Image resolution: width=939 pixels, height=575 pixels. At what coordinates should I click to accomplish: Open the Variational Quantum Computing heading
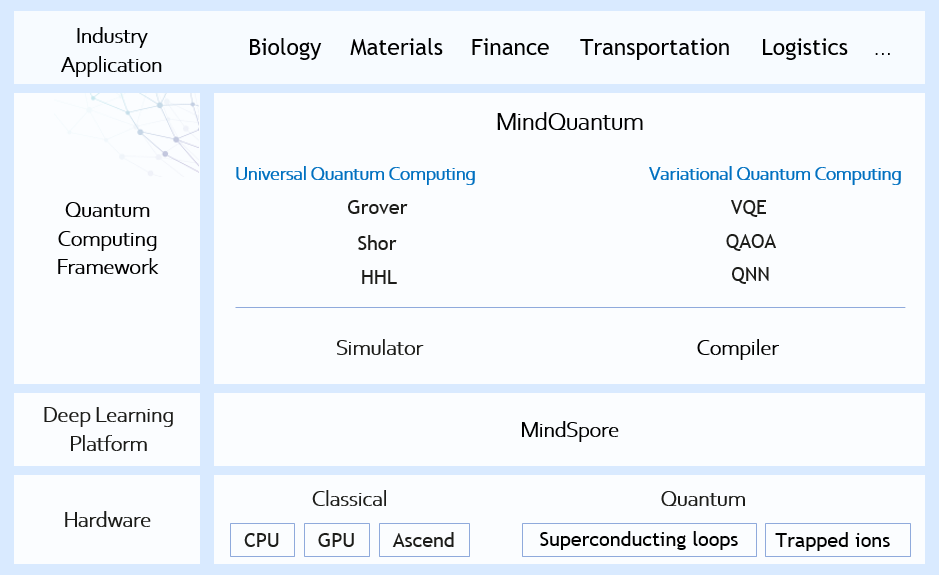pyautogui.click(x=775, y=174)
